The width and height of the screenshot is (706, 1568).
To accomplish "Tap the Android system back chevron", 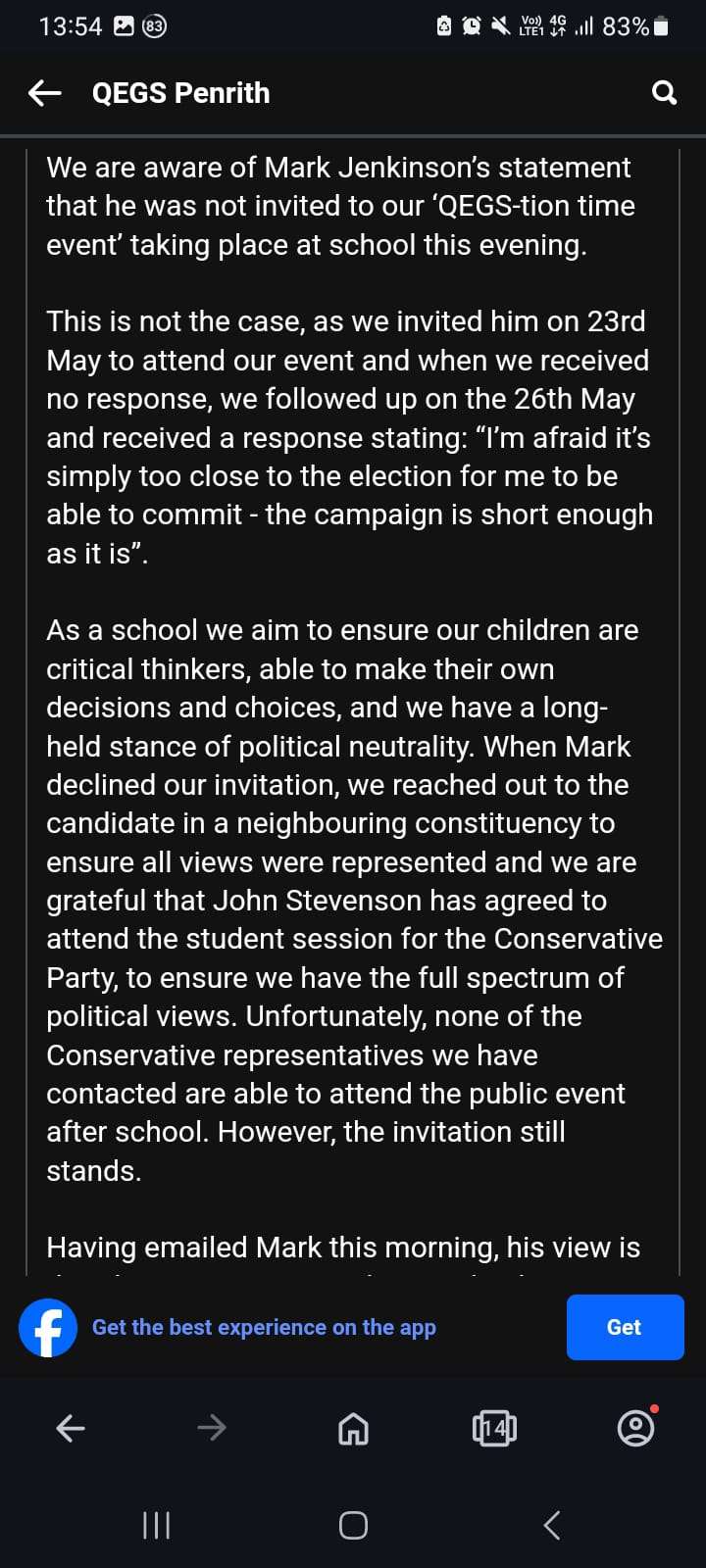I will (552, 1525).
